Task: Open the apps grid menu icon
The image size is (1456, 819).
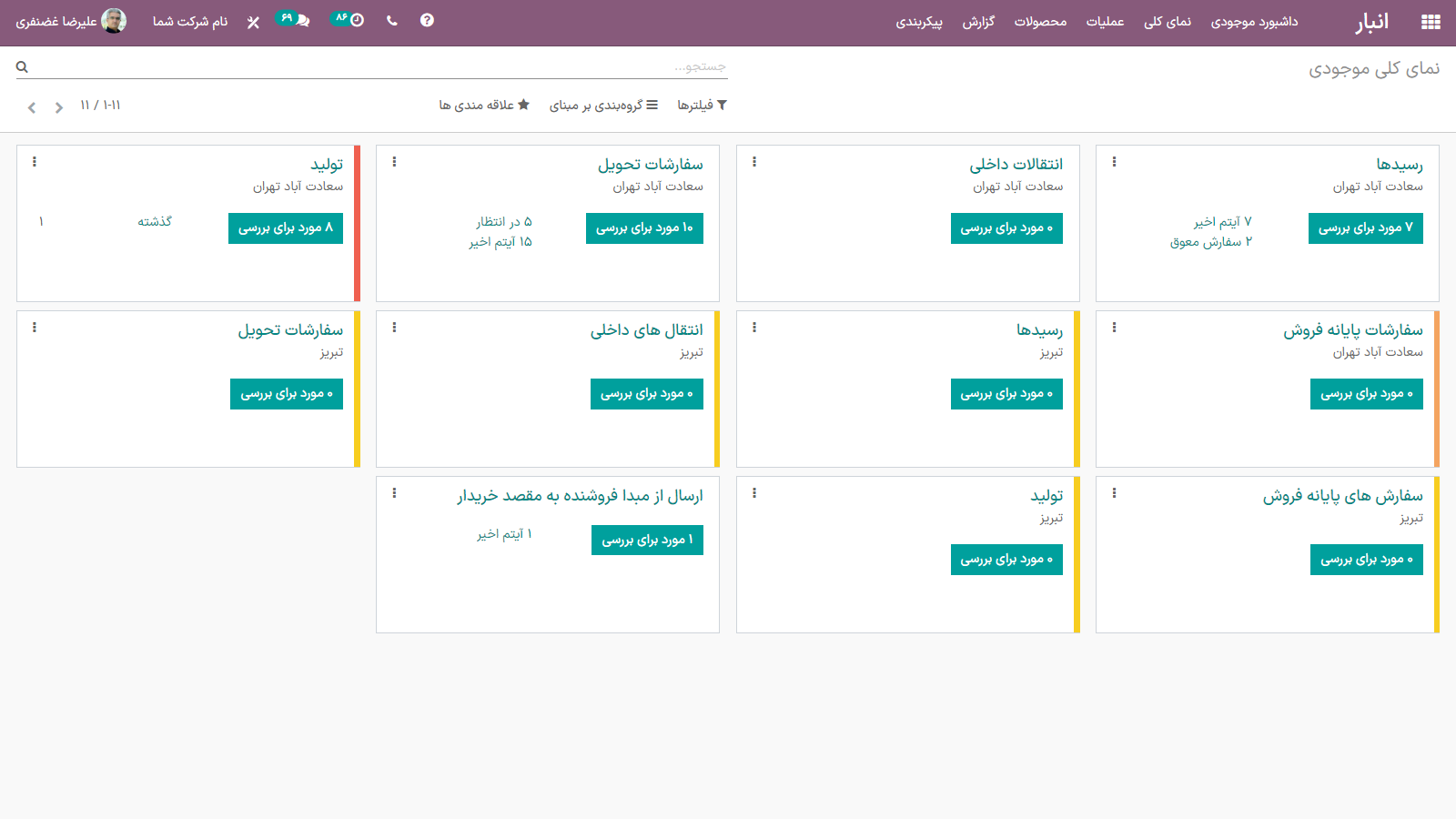Action: (x=1431, y=22)
